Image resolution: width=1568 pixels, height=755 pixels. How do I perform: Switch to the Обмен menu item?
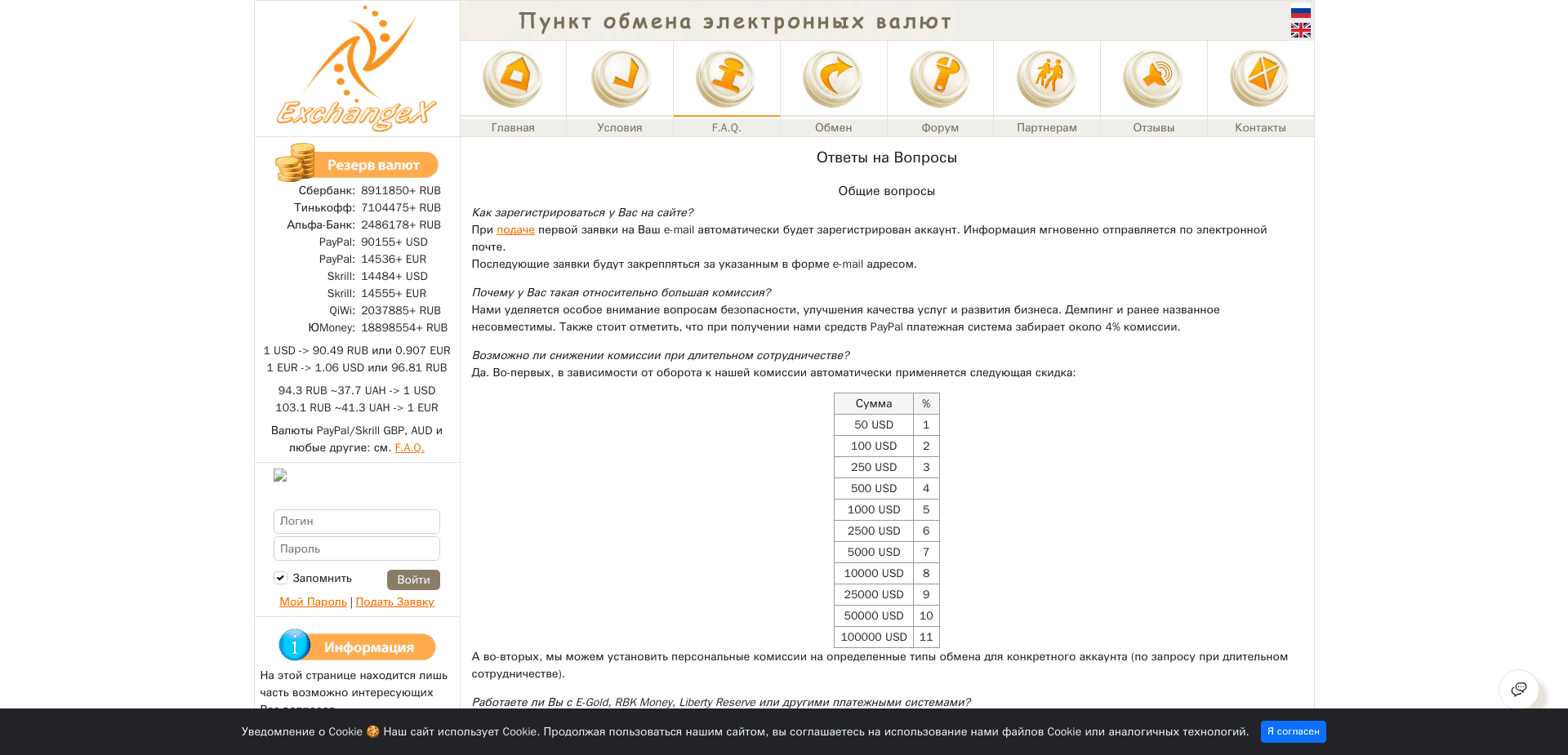(x=833, y=127)
